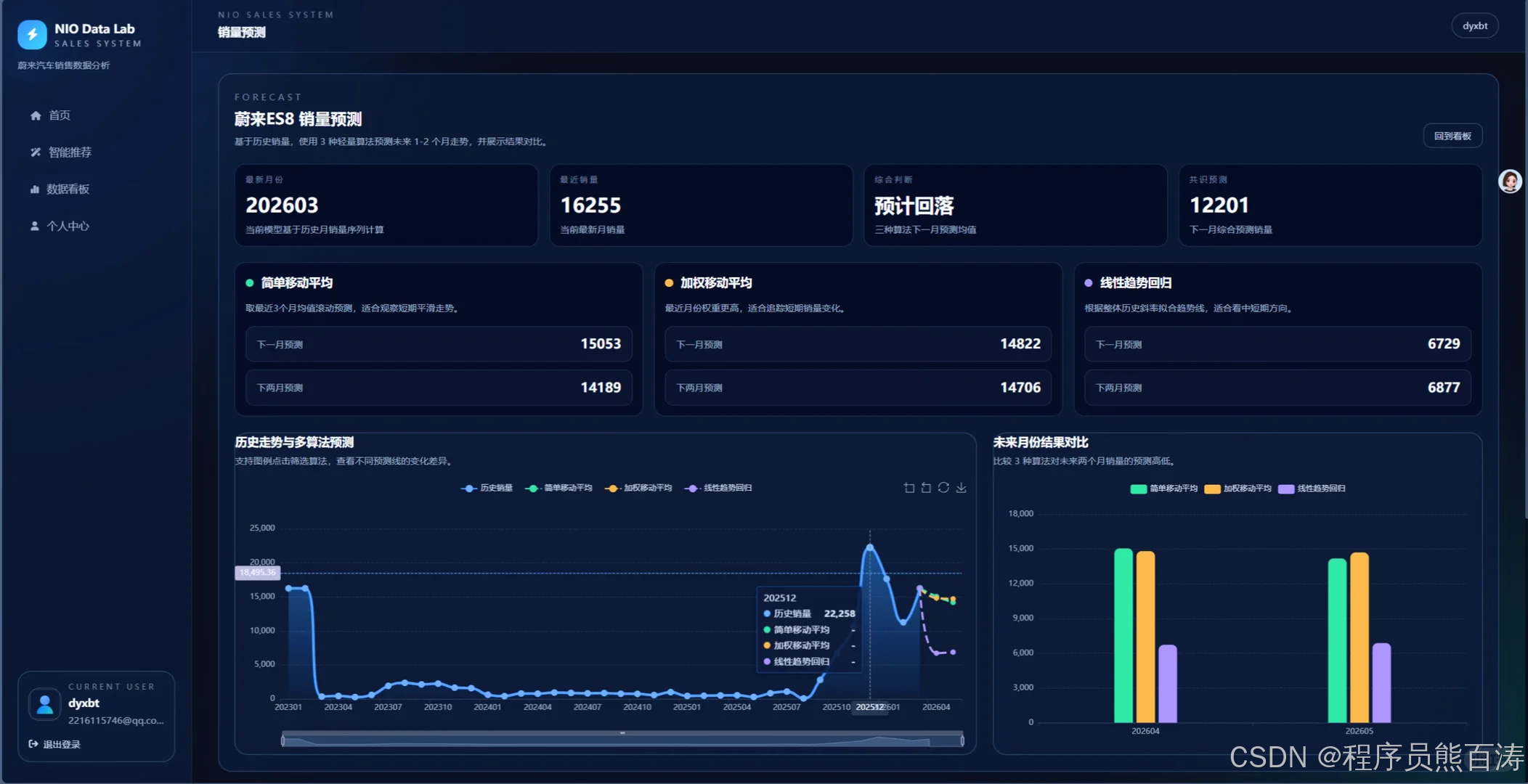Click the chart zoom reset icon
Viewport: 1528px width, 784px height.
(x=926, y=488)
